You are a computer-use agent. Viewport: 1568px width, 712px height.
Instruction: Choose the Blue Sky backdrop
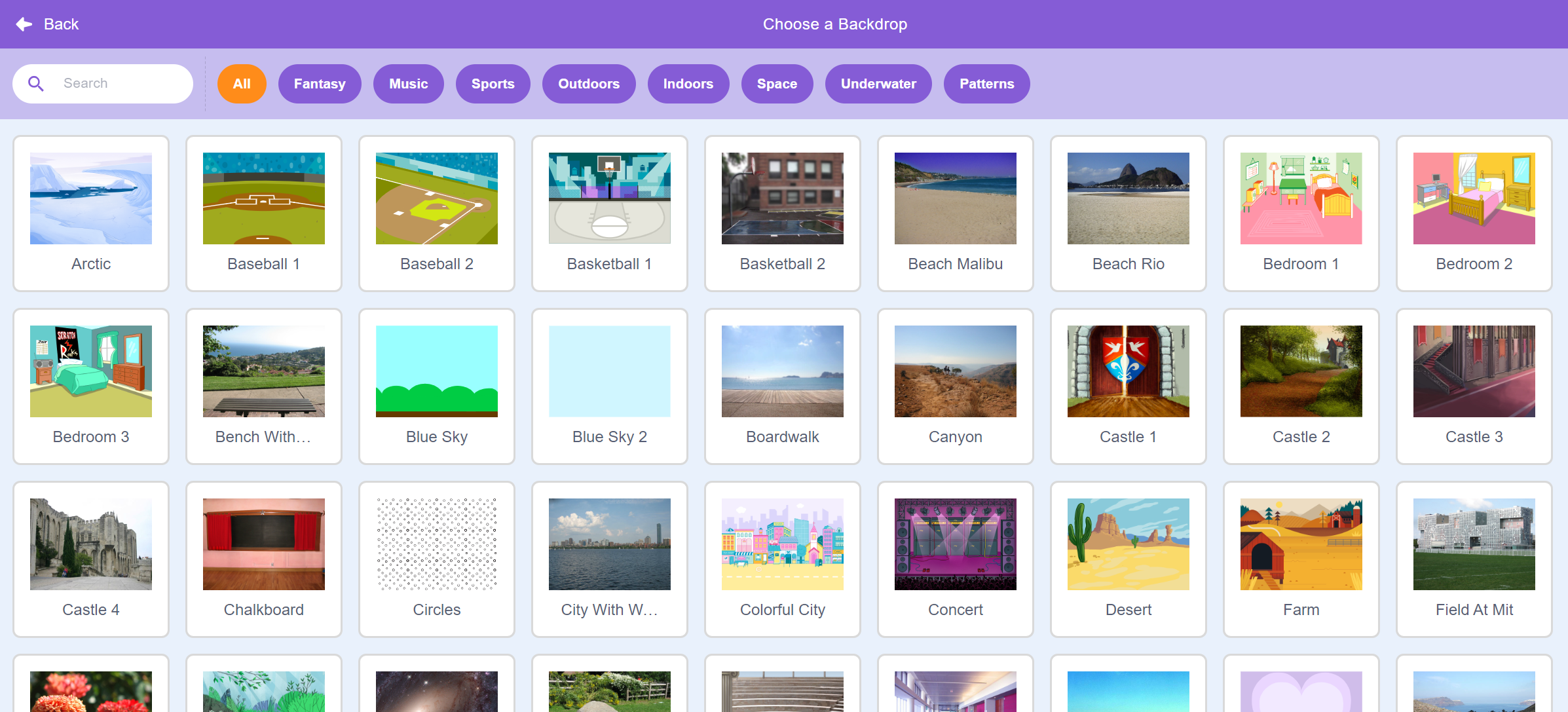pos(437,386)
